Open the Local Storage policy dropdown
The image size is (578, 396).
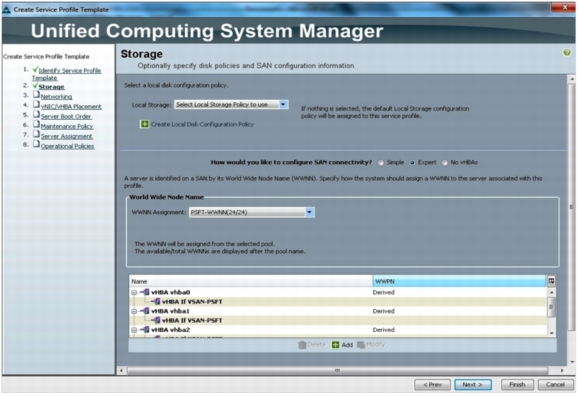click(x=283, y=105)
